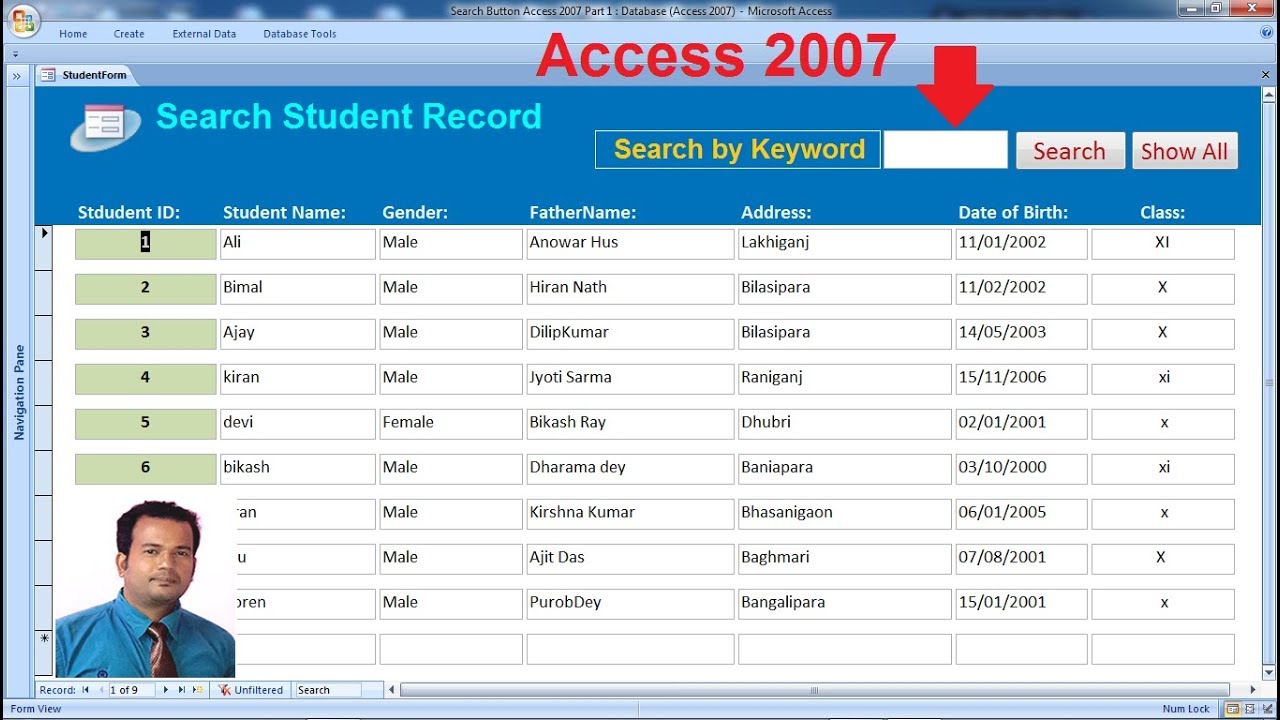This screenshot has height=720, width=1280.
Task: Click address 'Lakhiganj'
Action: click(845, 244)
